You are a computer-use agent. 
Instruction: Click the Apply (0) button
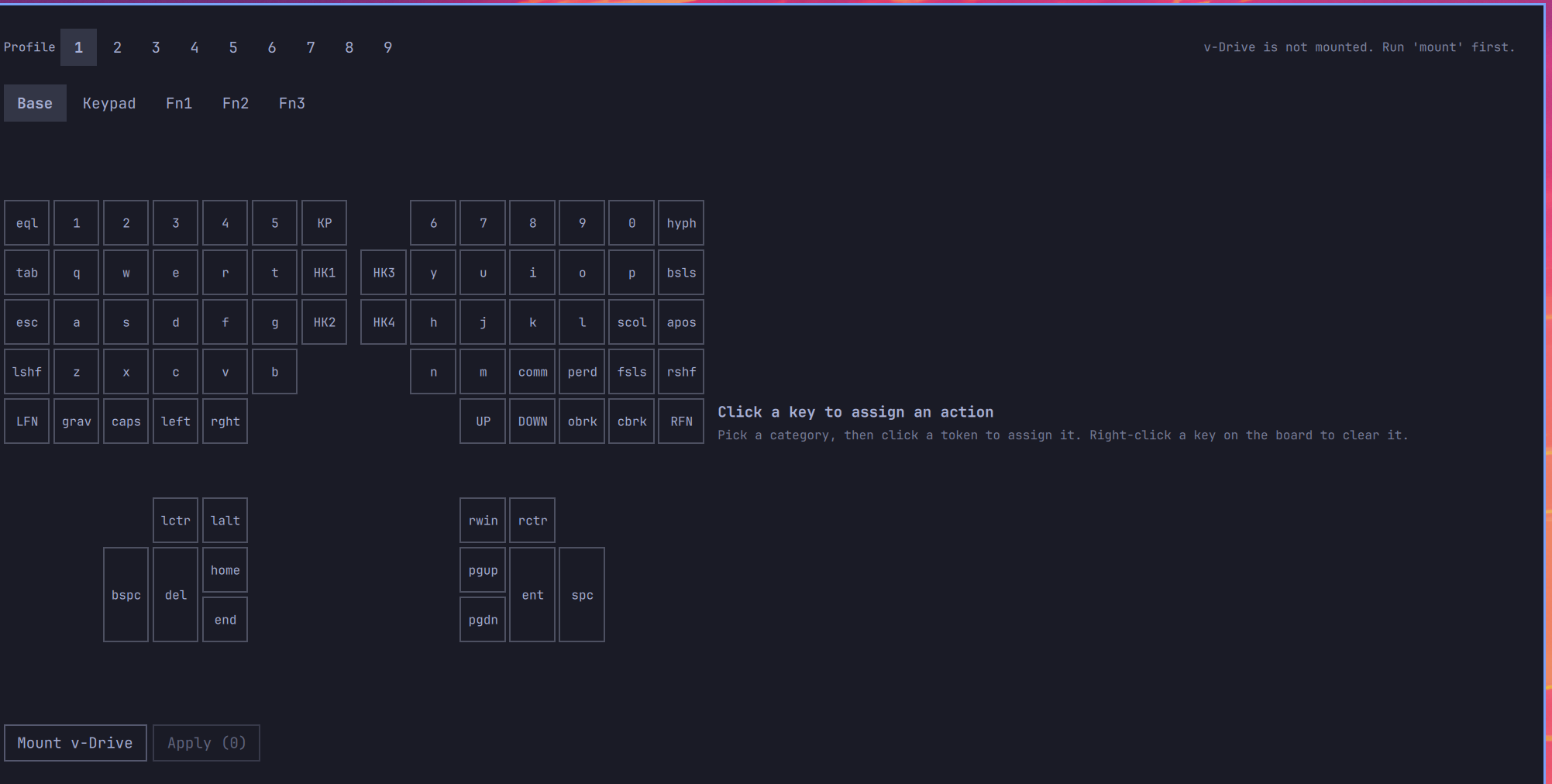[206, 743]
